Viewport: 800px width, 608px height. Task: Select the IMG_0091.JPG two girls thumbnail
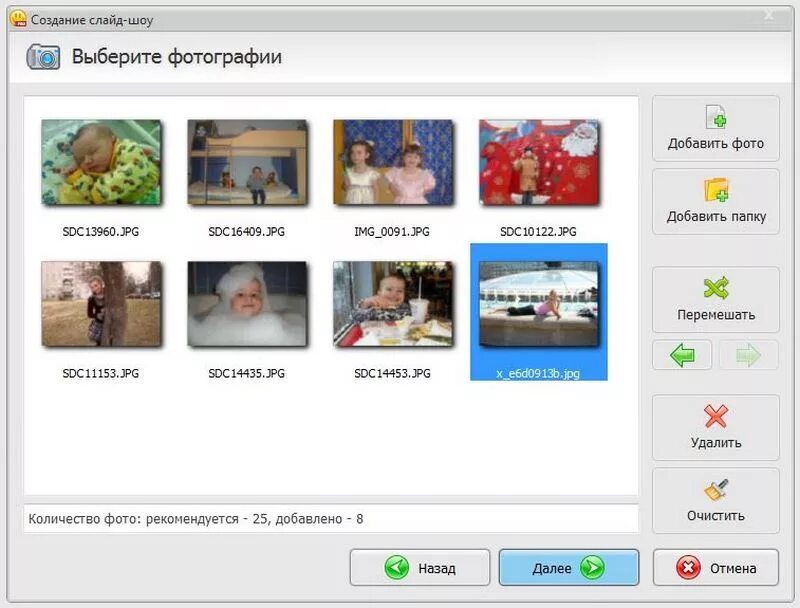click(393, 163)
